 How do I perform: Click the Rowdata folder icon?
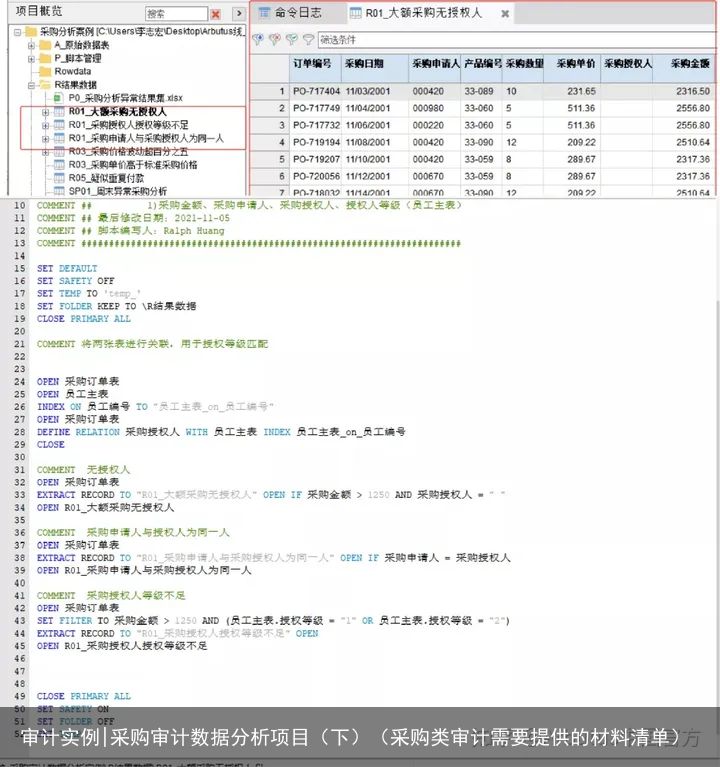click(x=45, y=71)
